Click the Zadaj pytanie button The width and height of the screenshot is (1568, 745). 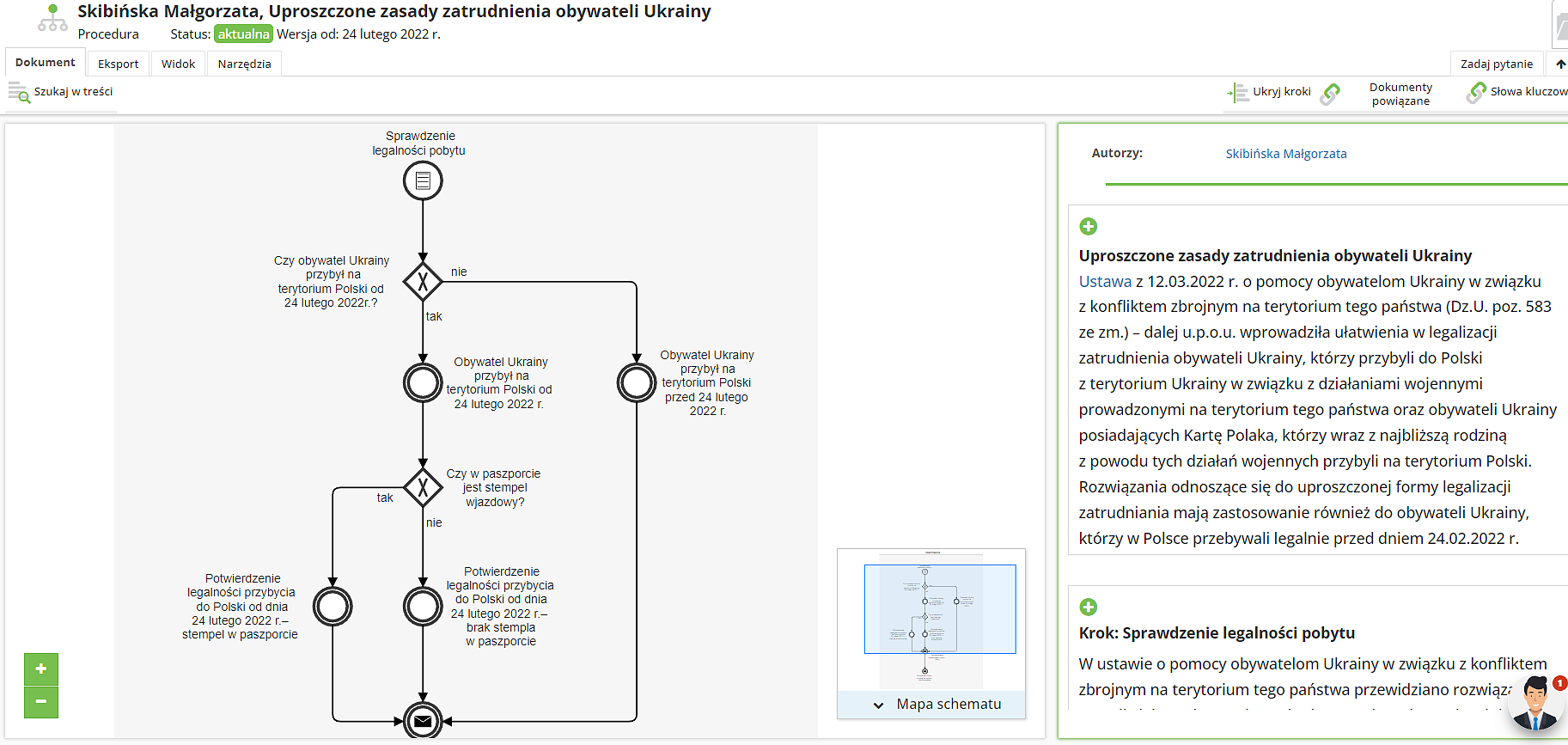[x=1496, y=64]
